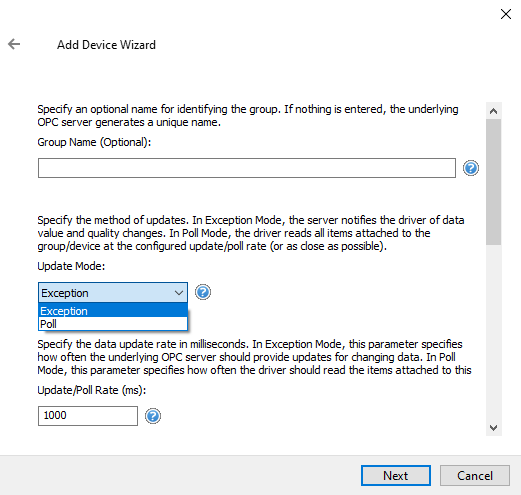Close the Add Device Wizard window
The image size is (521, 495).
pos(506,14)
